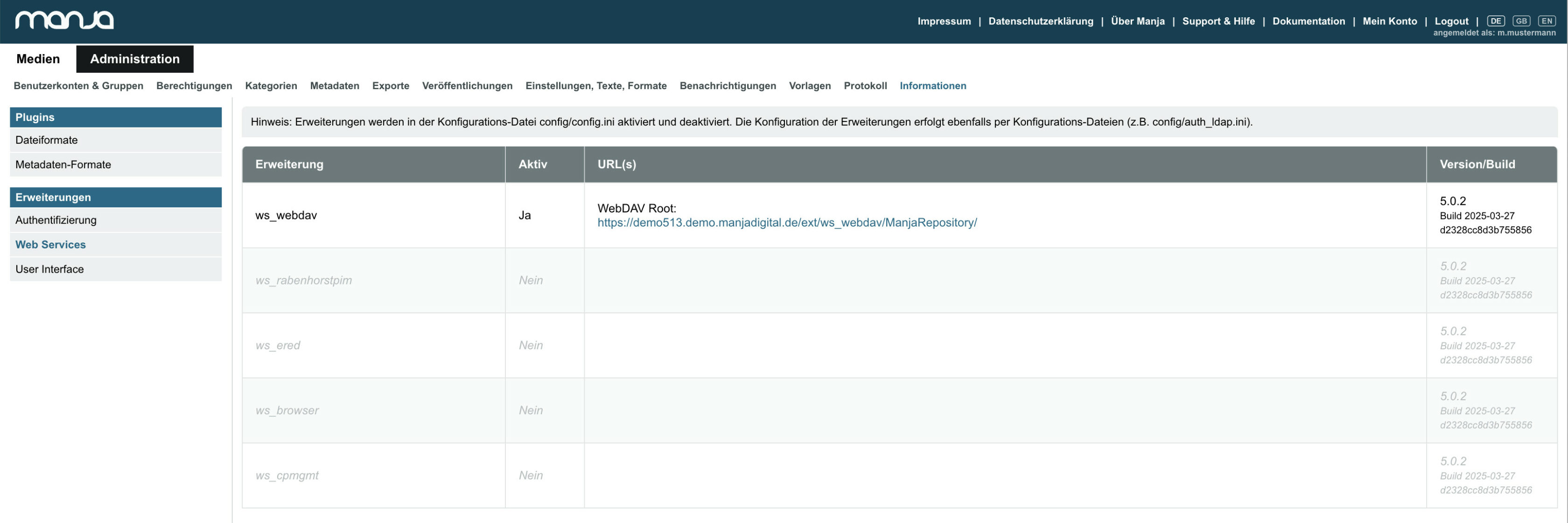Click the Aktiv column header
The image size is (1568, 523).
coord(545,164)
